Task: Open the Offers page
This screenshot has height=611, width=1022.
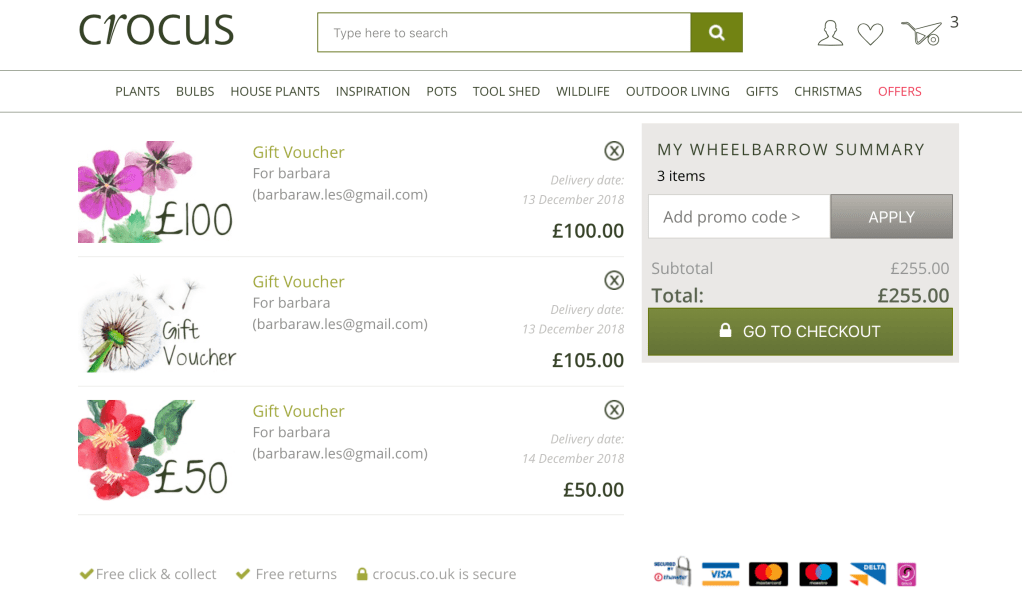Action: pyautogui.click(x=899, y=91)
